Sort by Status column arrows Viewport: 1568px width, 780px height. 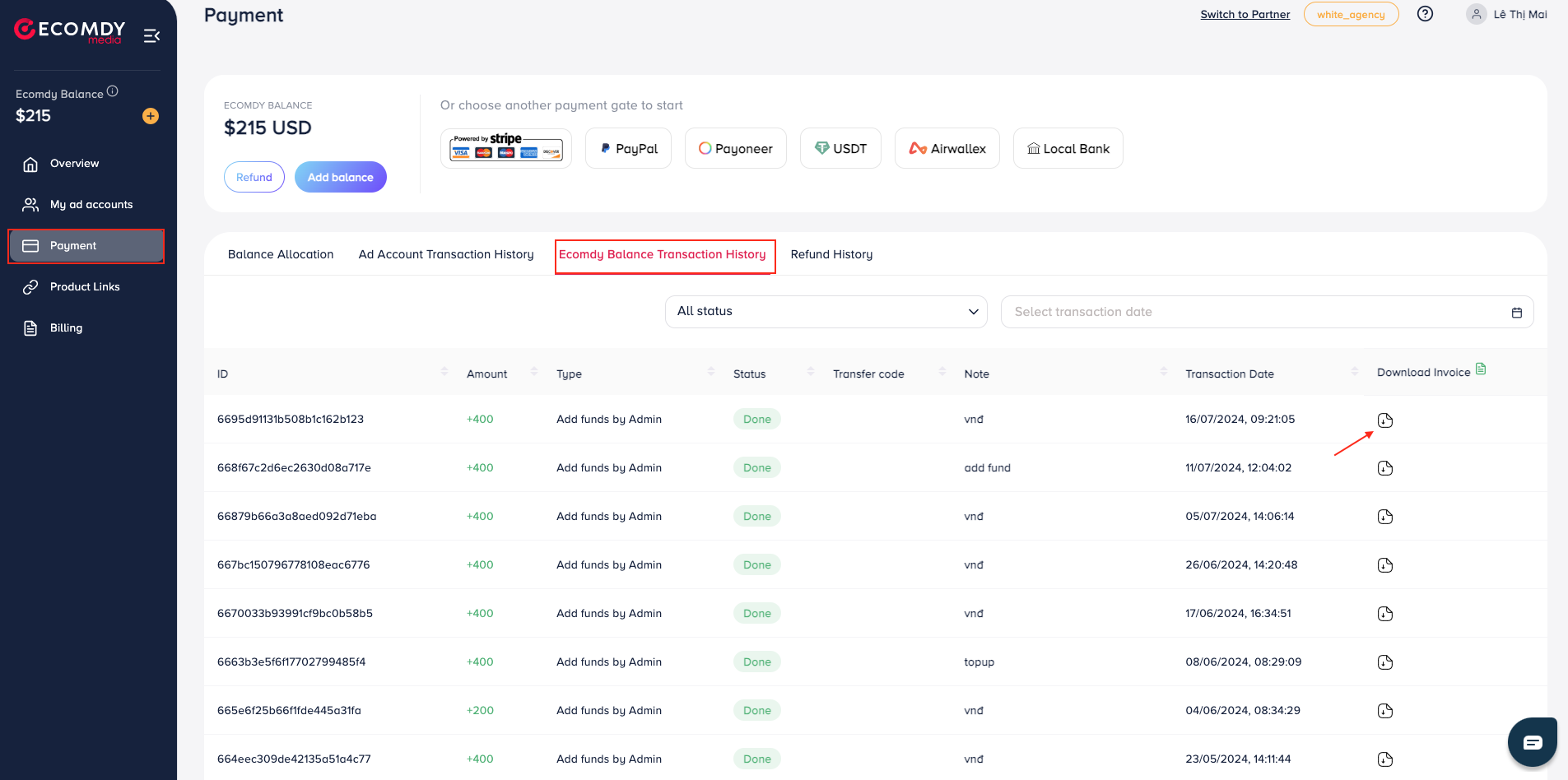(811, 372)
